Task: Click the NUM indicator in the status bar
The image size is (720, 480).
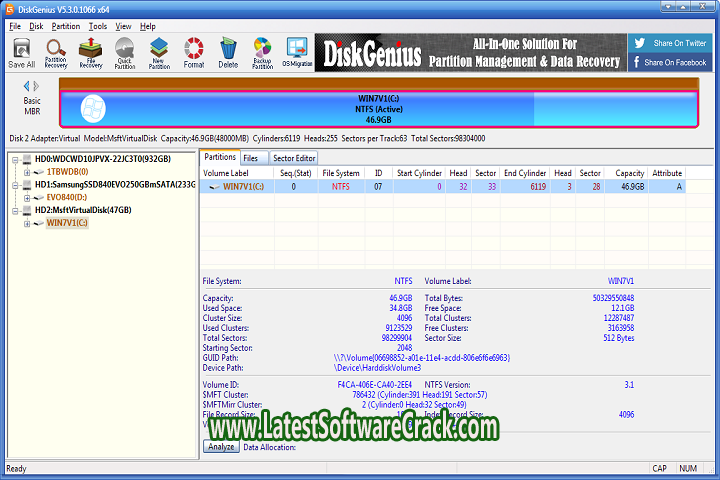Action: [x=688, y=469]
